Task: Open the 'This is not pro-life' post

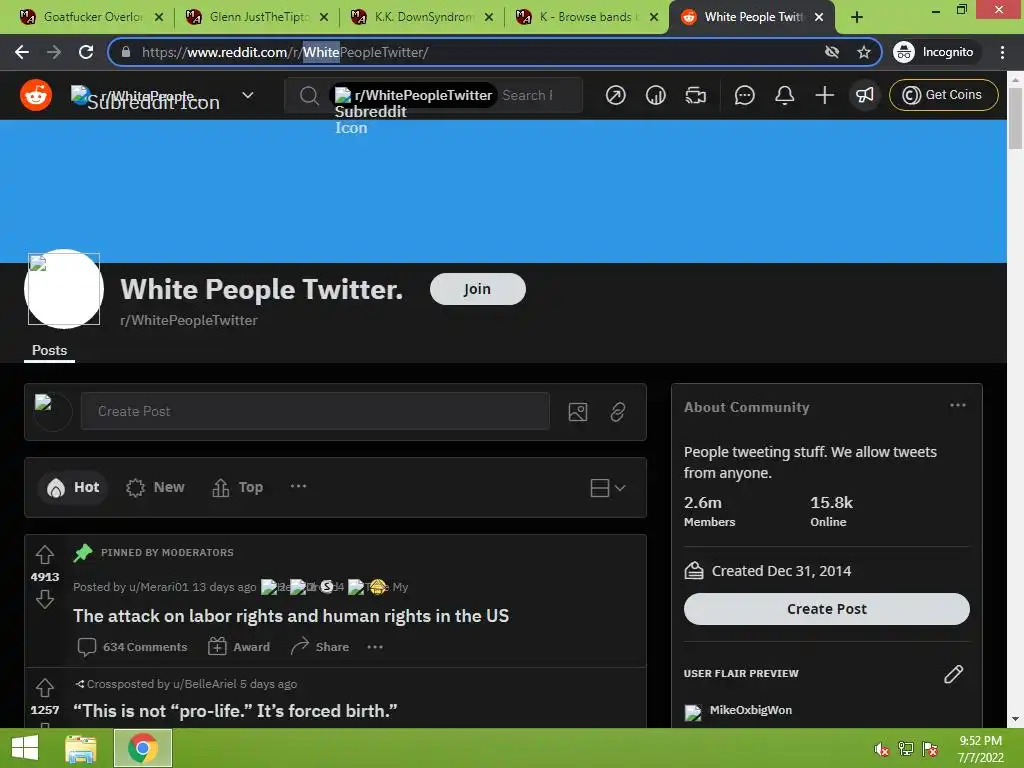Action: (235, 711)
